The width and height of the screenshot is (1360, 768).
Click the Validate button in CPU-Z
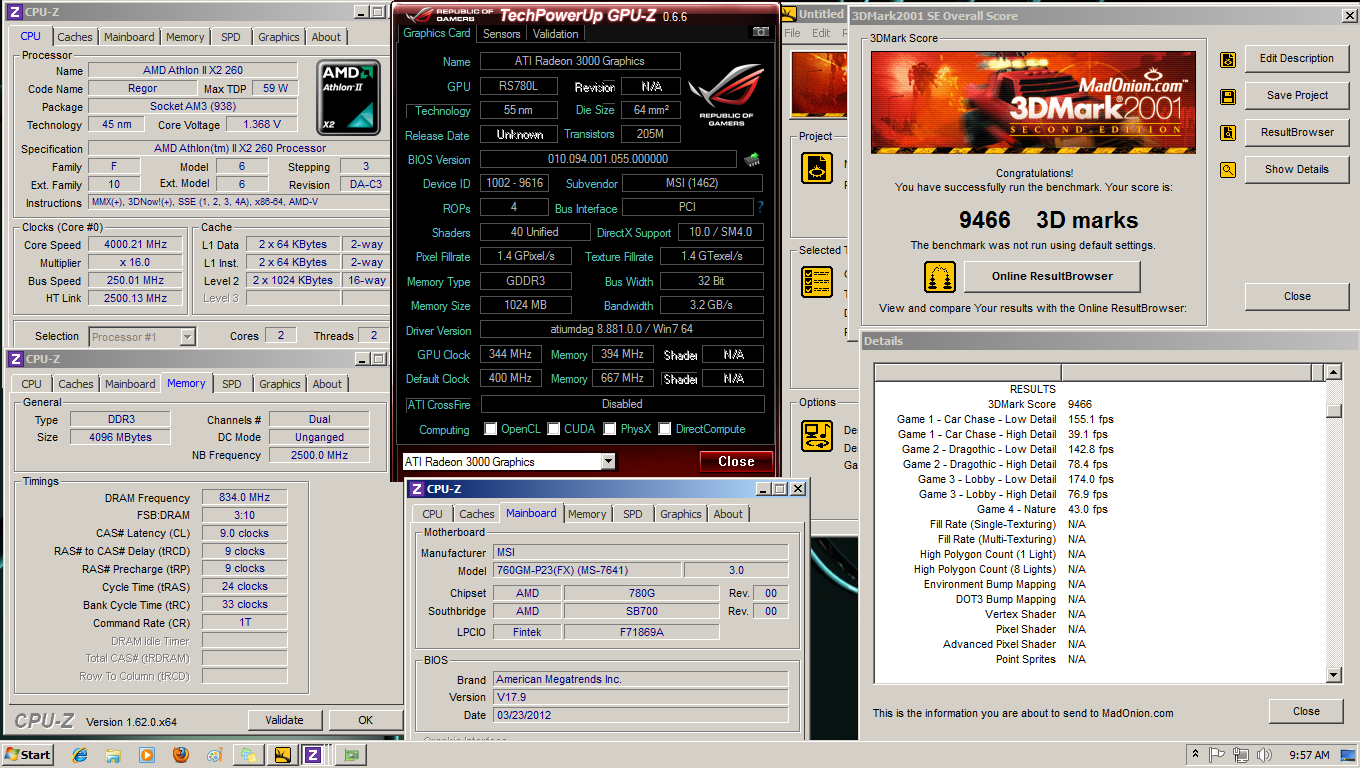(x=285, y=720)
